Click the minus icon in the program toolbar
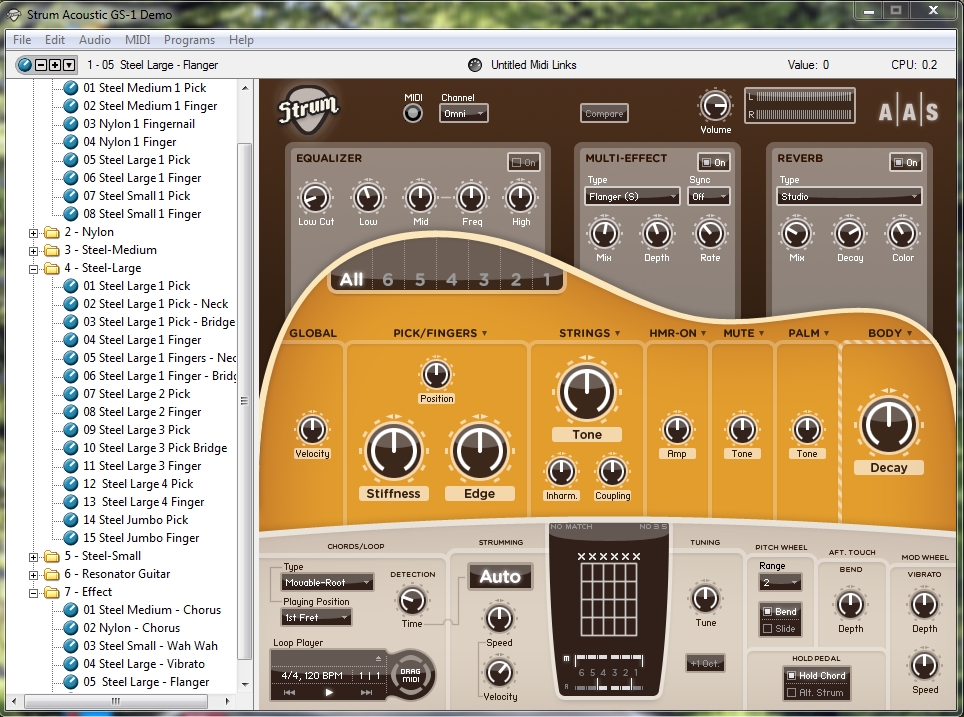The image size is (964, 717). pos(41,65)
